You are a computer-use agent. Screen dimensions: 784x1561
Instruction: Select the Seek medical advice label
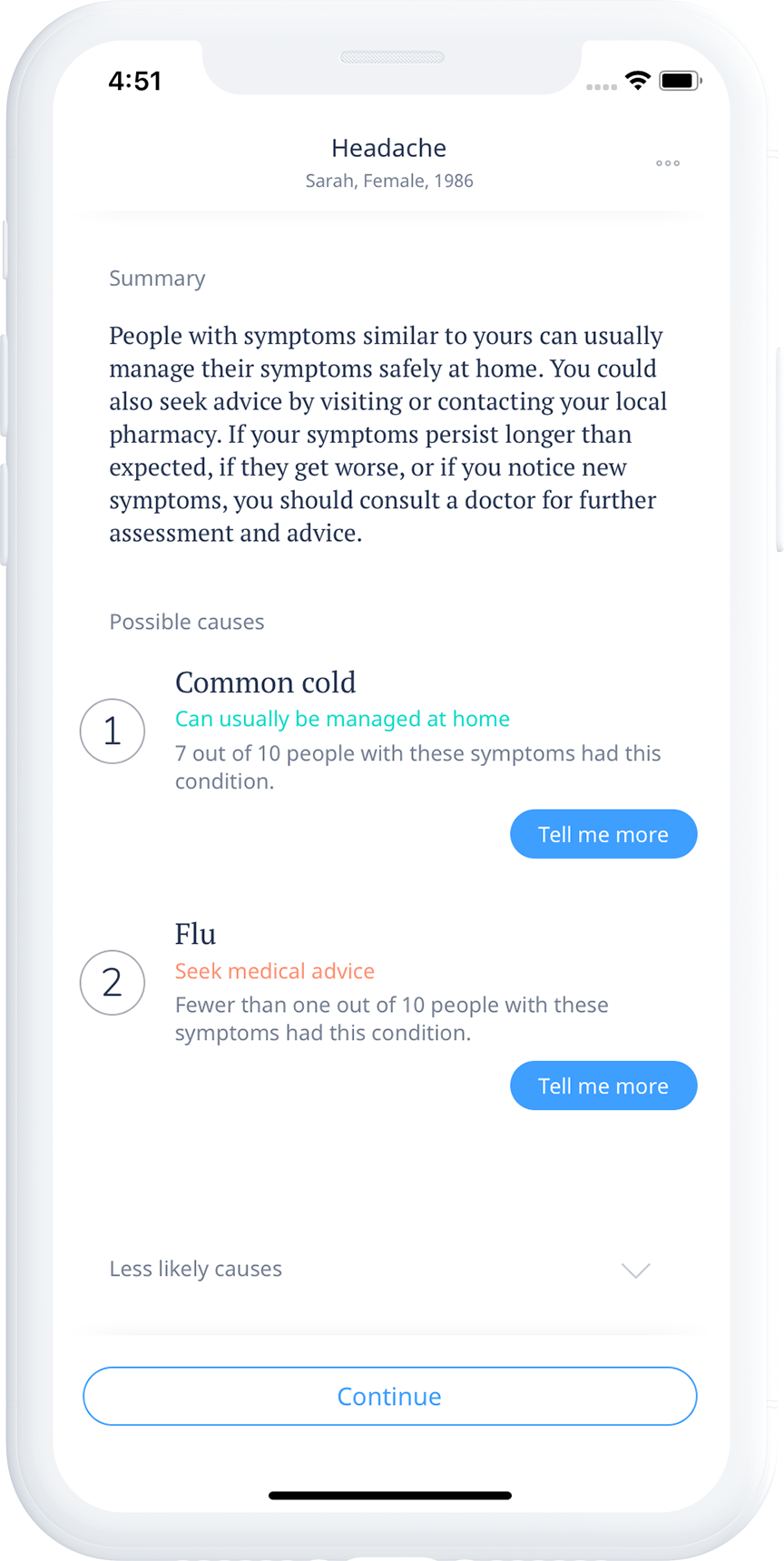pos(275,971)
